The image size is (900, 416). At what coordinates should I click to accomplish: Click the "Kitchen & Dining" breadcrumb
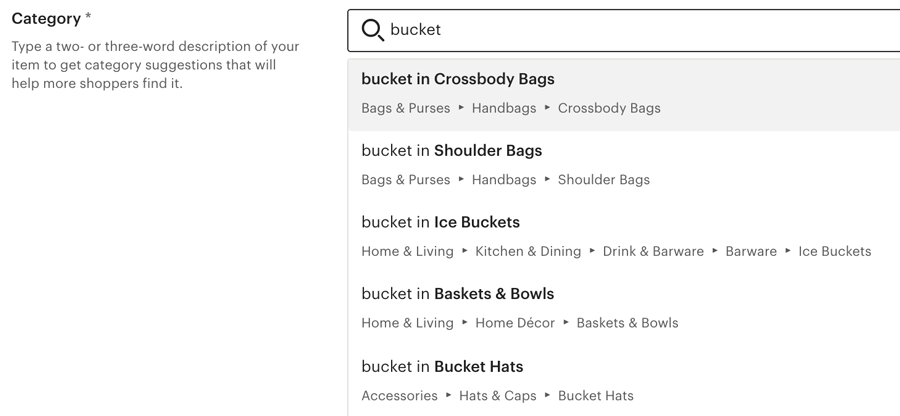click(528, 252)
